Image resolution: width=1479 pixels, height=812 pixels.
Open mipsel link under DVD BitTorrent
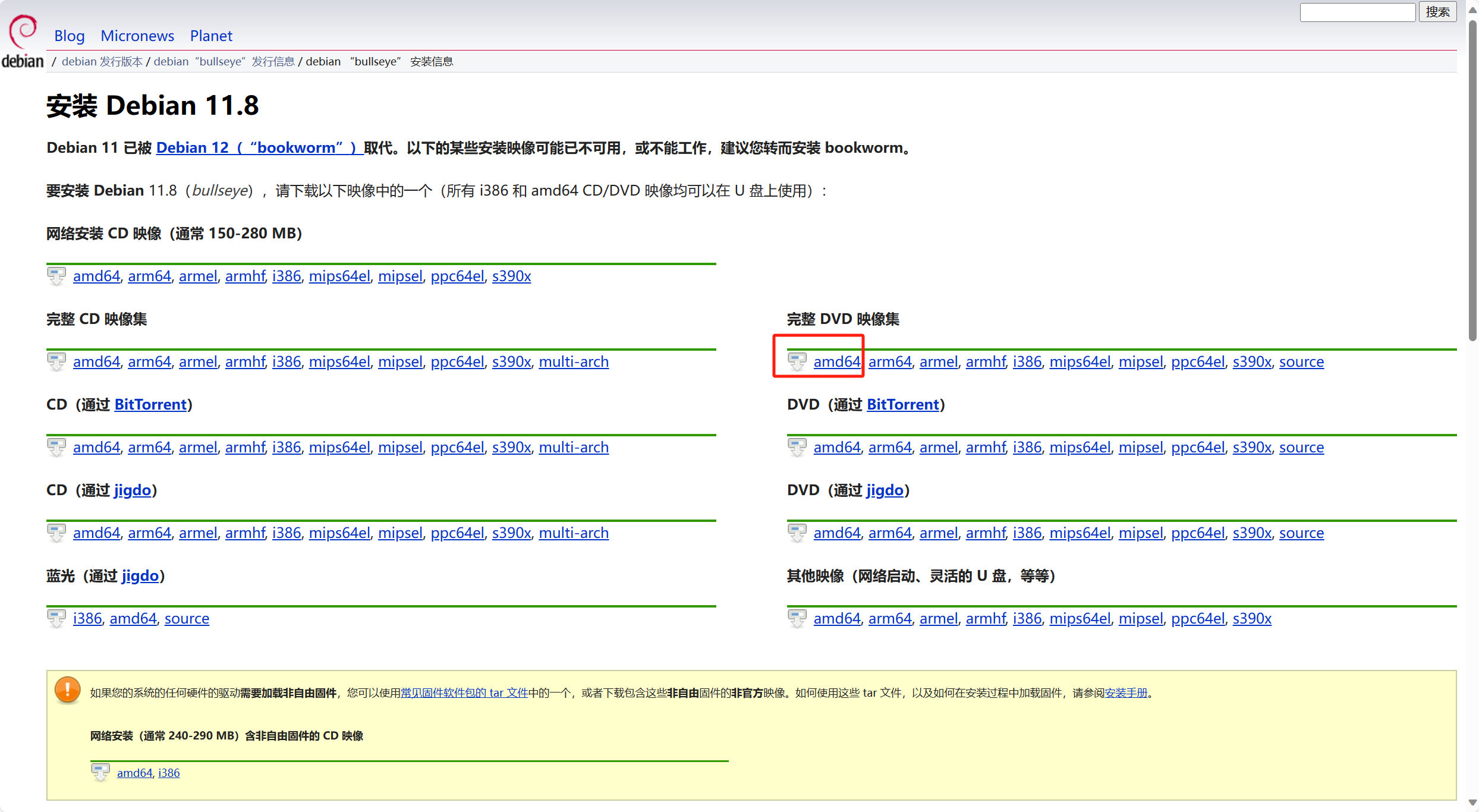click(1141, 447)
